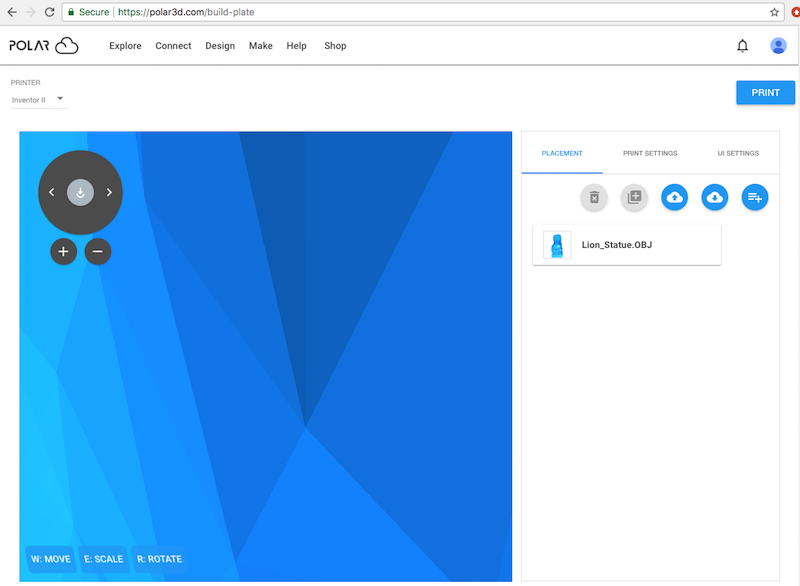This screenshot has width=800, height=586.
Task: Open the Explore menu
Action: point(125,46)
